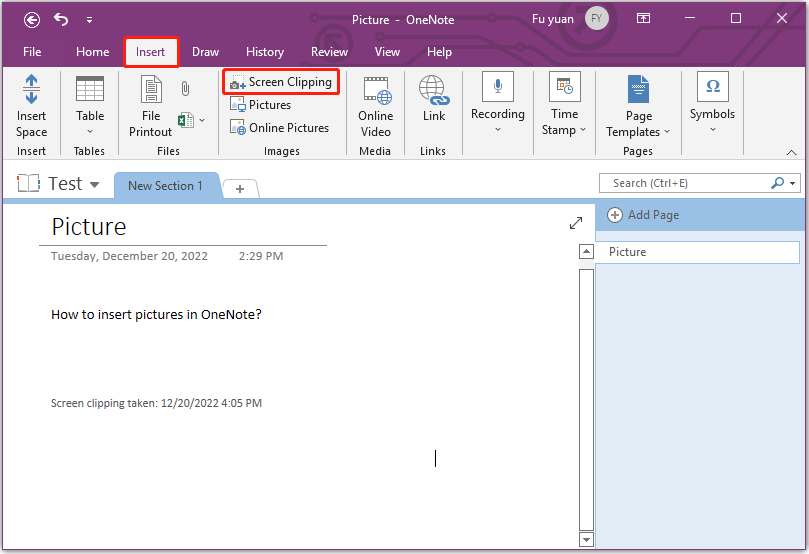Select the New Section 1 tab
The width and height of the screenshot is (809, 554).
[x=165, y=186]
